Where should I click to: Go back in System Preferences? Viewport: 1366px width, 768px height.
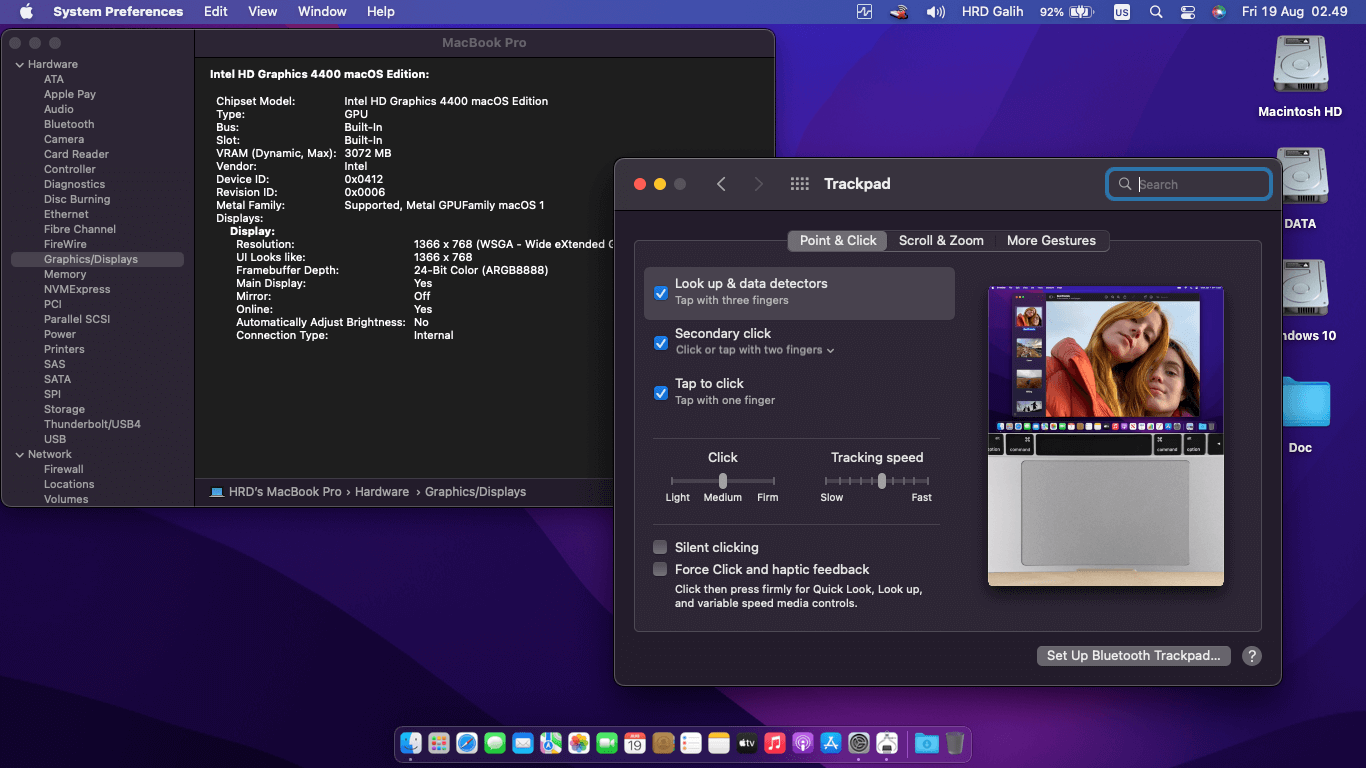click(721, 184)
